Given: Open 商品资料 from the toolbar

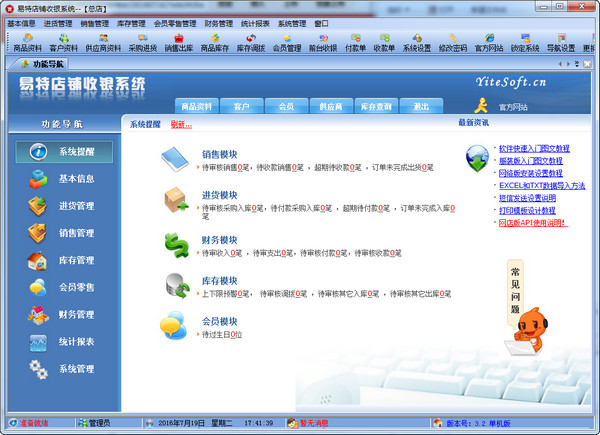Looking at the screenshot, I should click(x=27, y=42).
